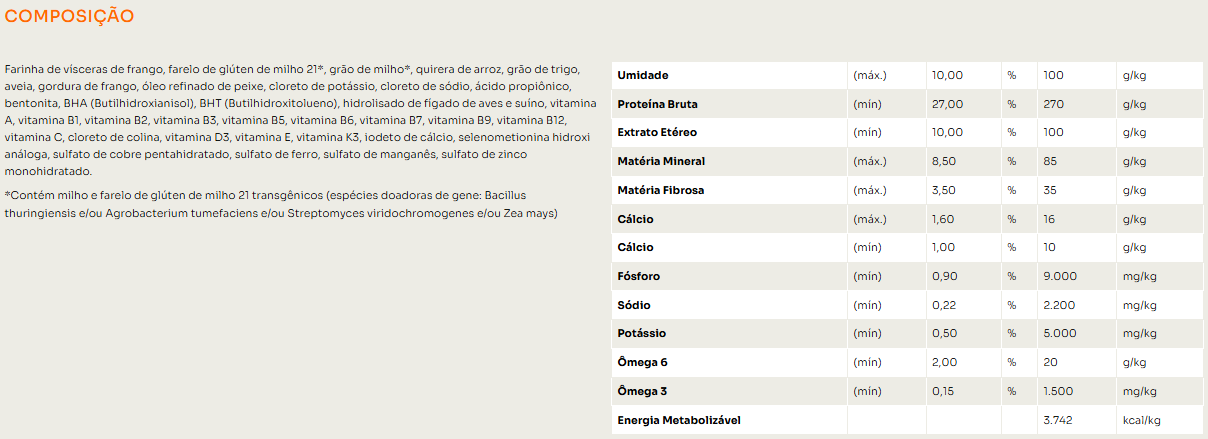The width and height of the screenshot is (1208, 439).
Task: Click the Ômega 6 row label
Action: pyautogui.click(x=642, y=362)
